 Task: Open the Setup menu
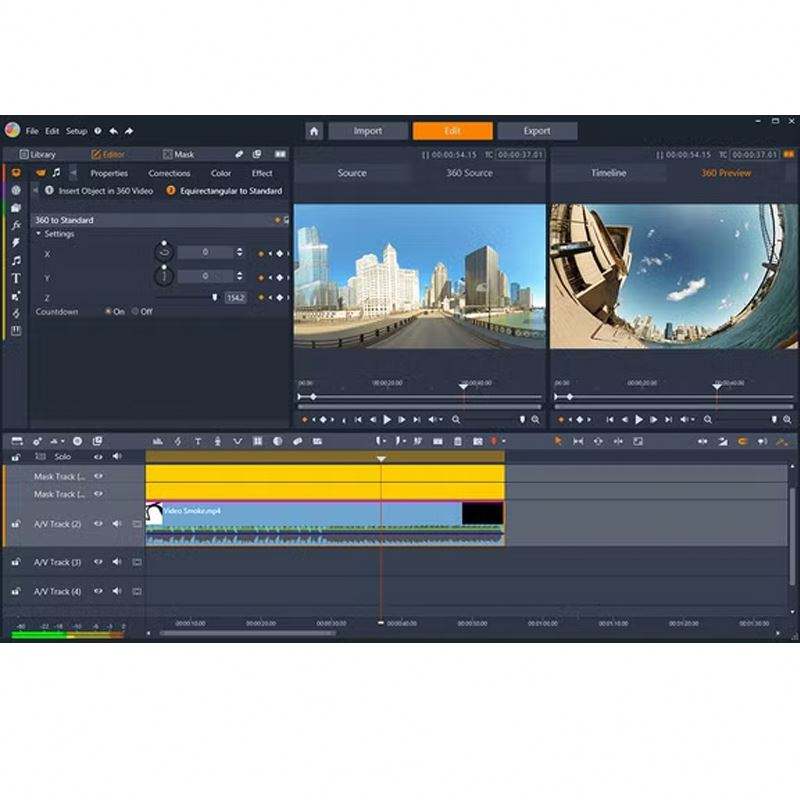tap(76, 131)
